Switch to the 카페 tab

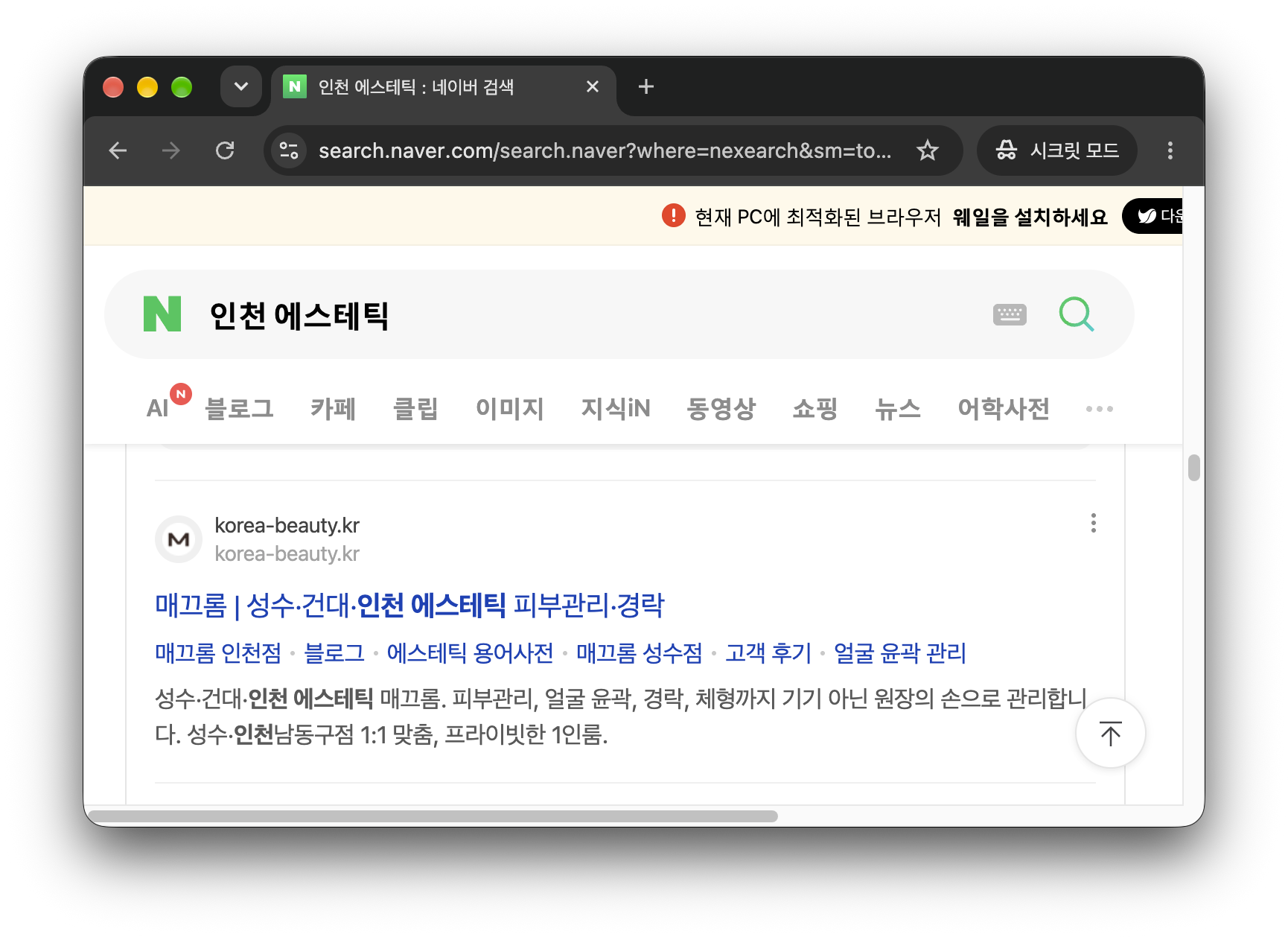pyautogui.click(x=333, y=408)
